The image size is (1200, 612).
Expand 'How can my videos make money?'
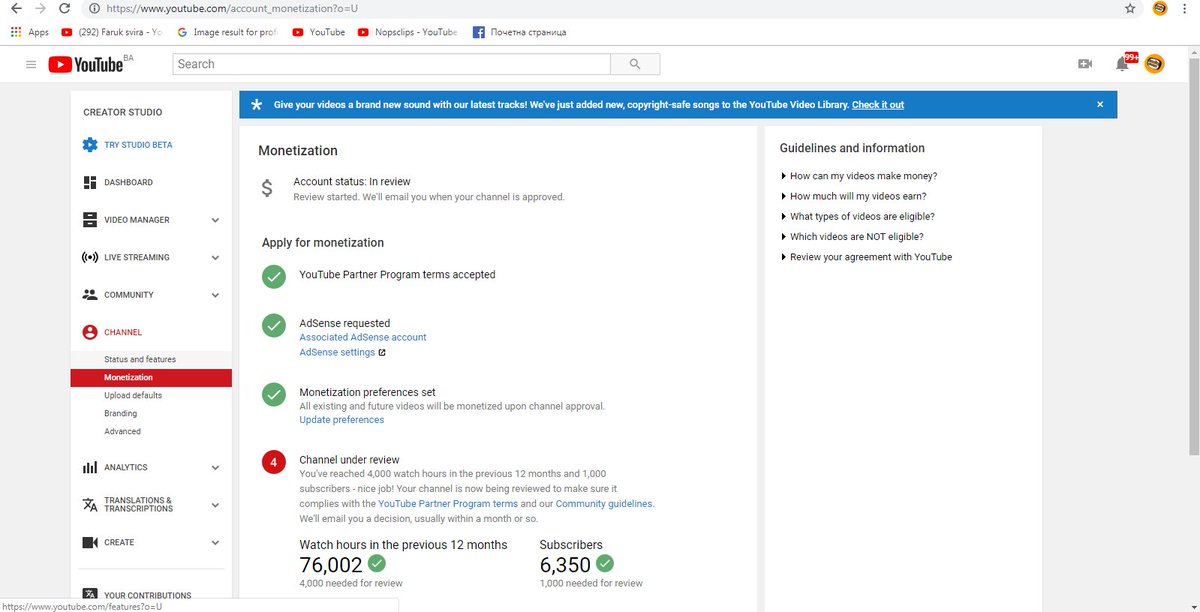858,176
